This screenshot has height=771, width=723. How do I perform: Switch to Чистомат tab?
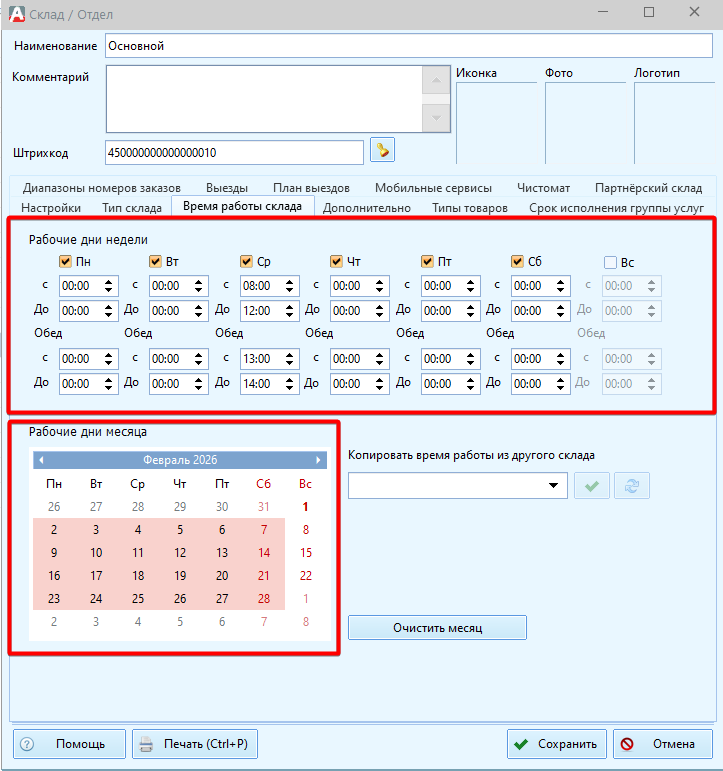click(x=543, y=188)
